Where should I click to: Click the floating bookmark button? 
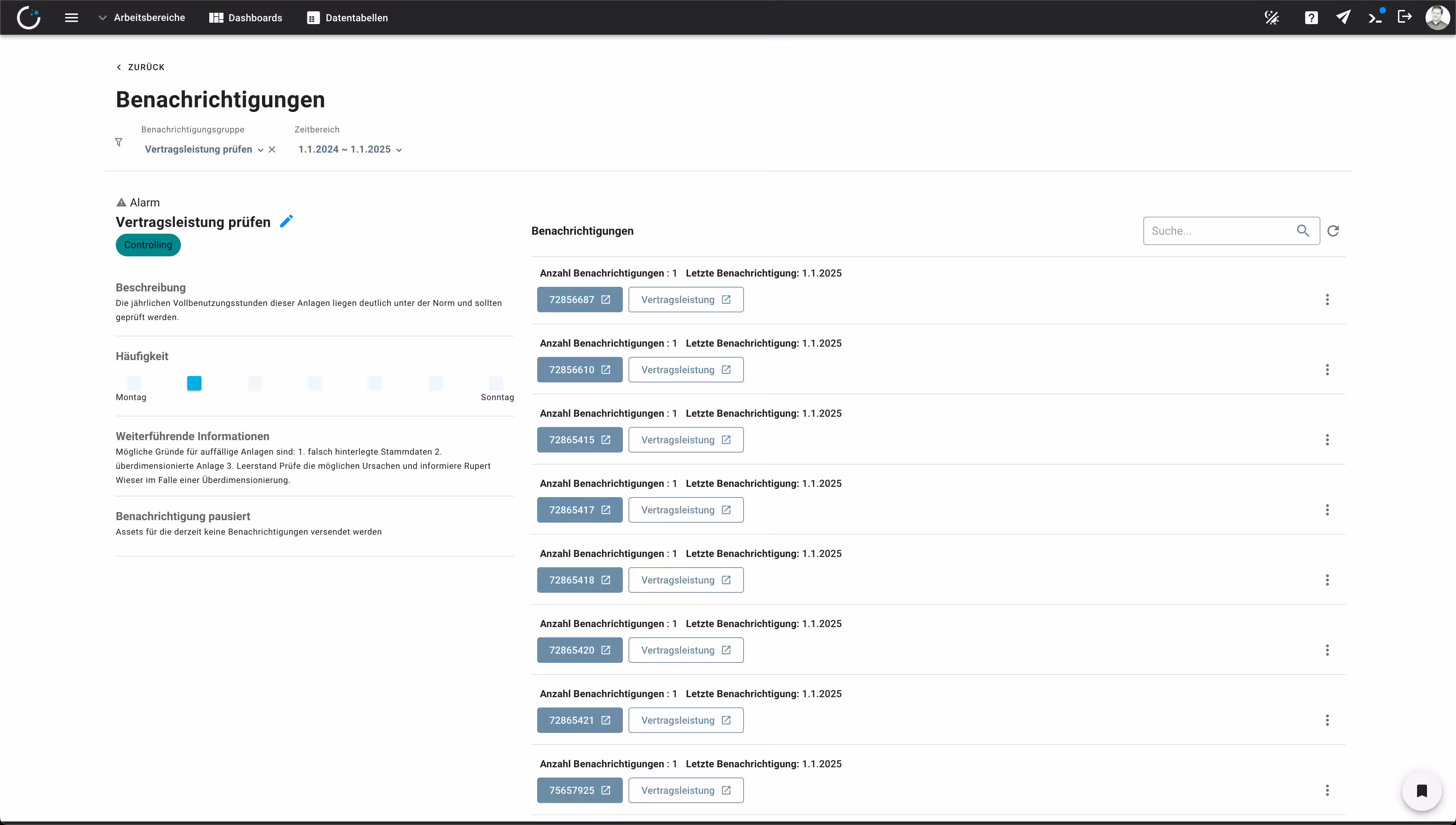[1421, 791]
